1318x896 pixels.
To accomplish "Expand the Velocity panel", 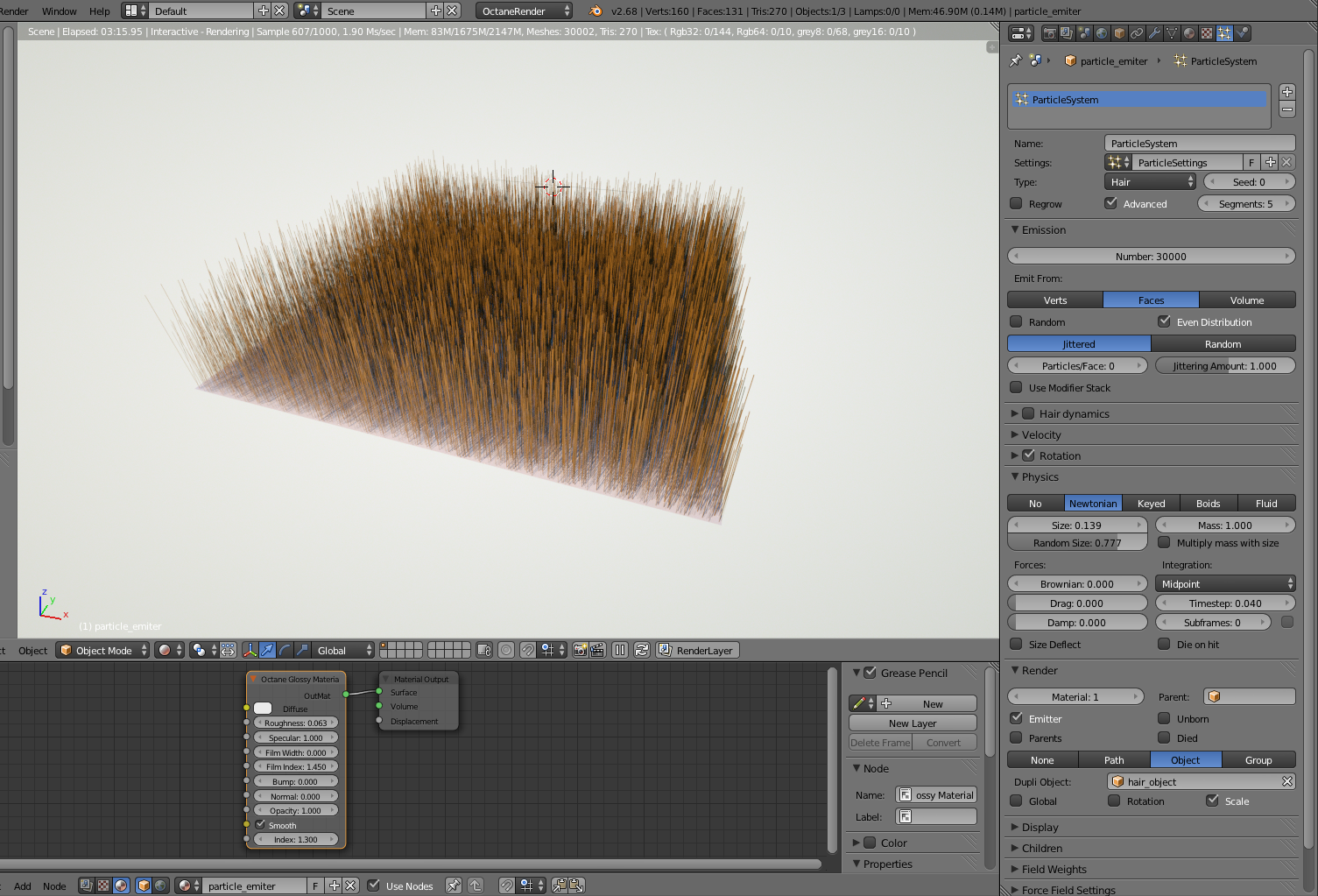I will click(x=1041, y=435).
